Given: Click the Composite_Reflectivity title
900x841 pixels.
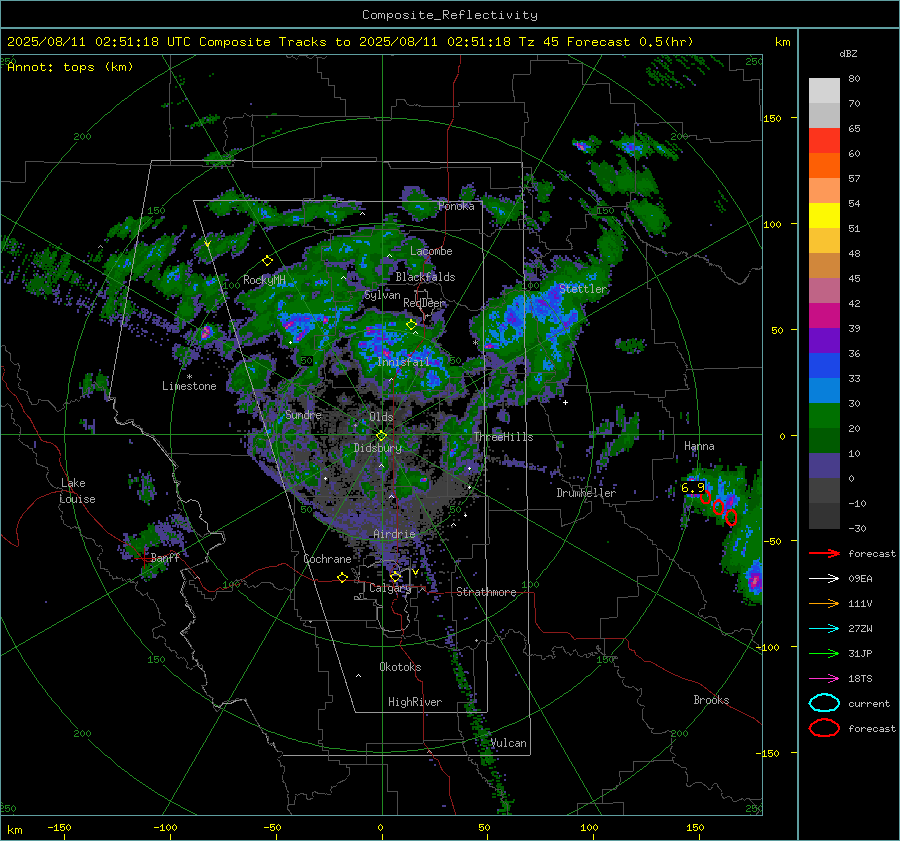Looking at the screenshot, I should 450,15.
